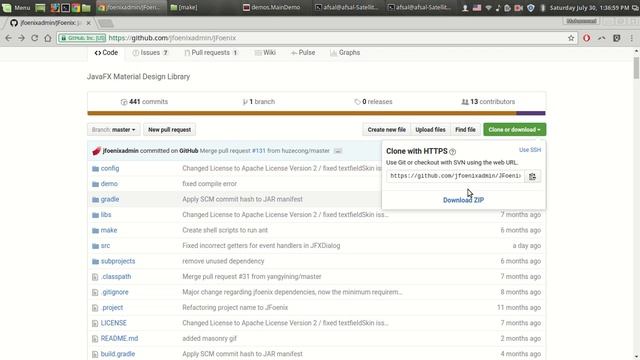
Task: Open the build.gradle file
Action: 118,354
